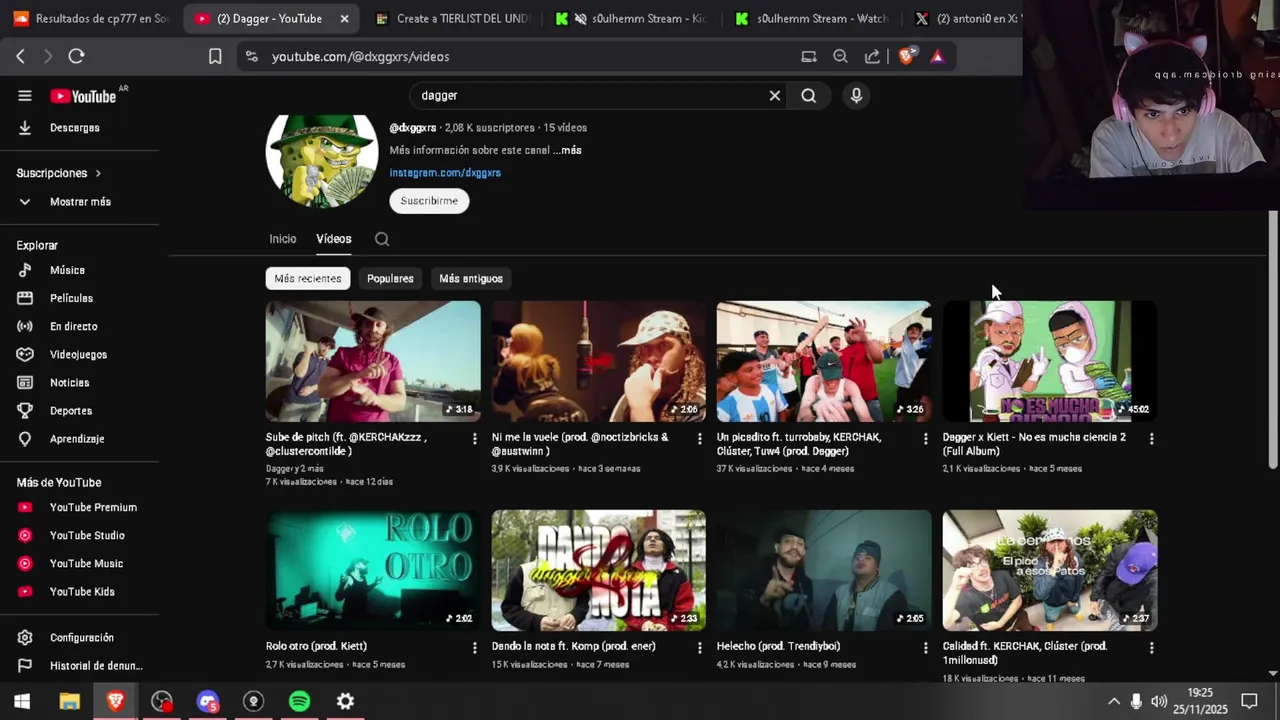Expand the Suscripciones section arrow

(98, 173)
